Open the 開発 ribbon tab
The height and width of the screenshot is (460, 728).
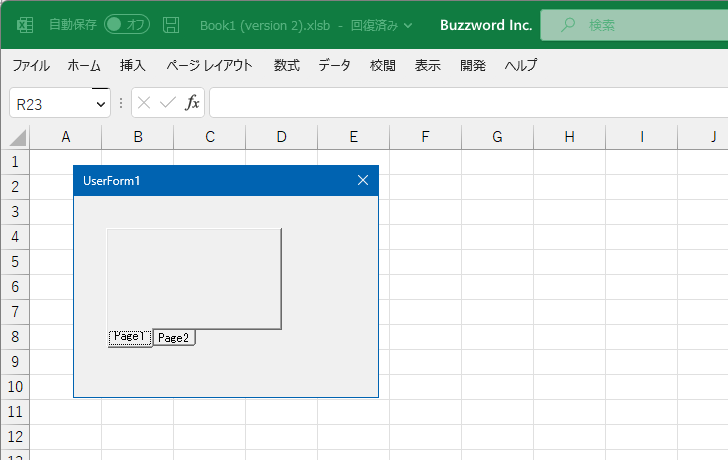tap(473, 66)
